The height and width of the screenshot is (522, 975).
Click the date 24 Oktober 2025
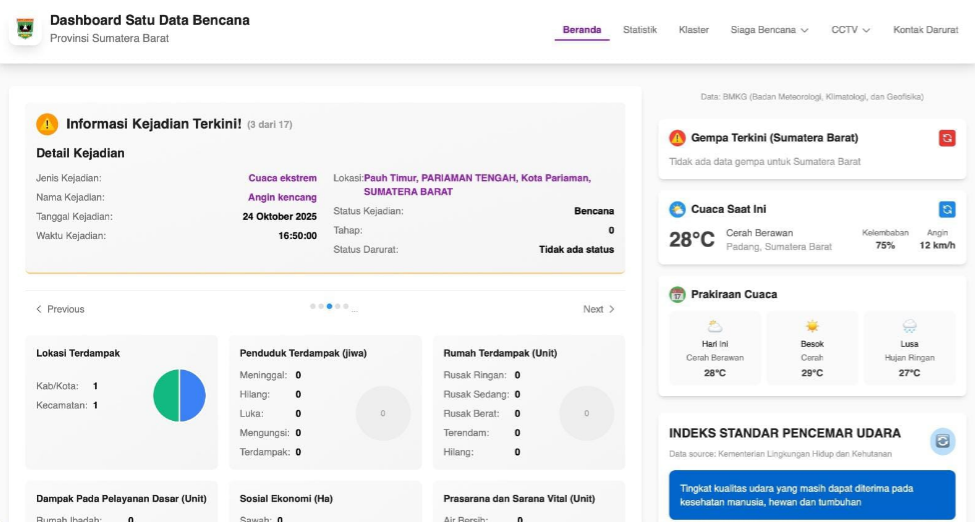[x=279, y=217]
